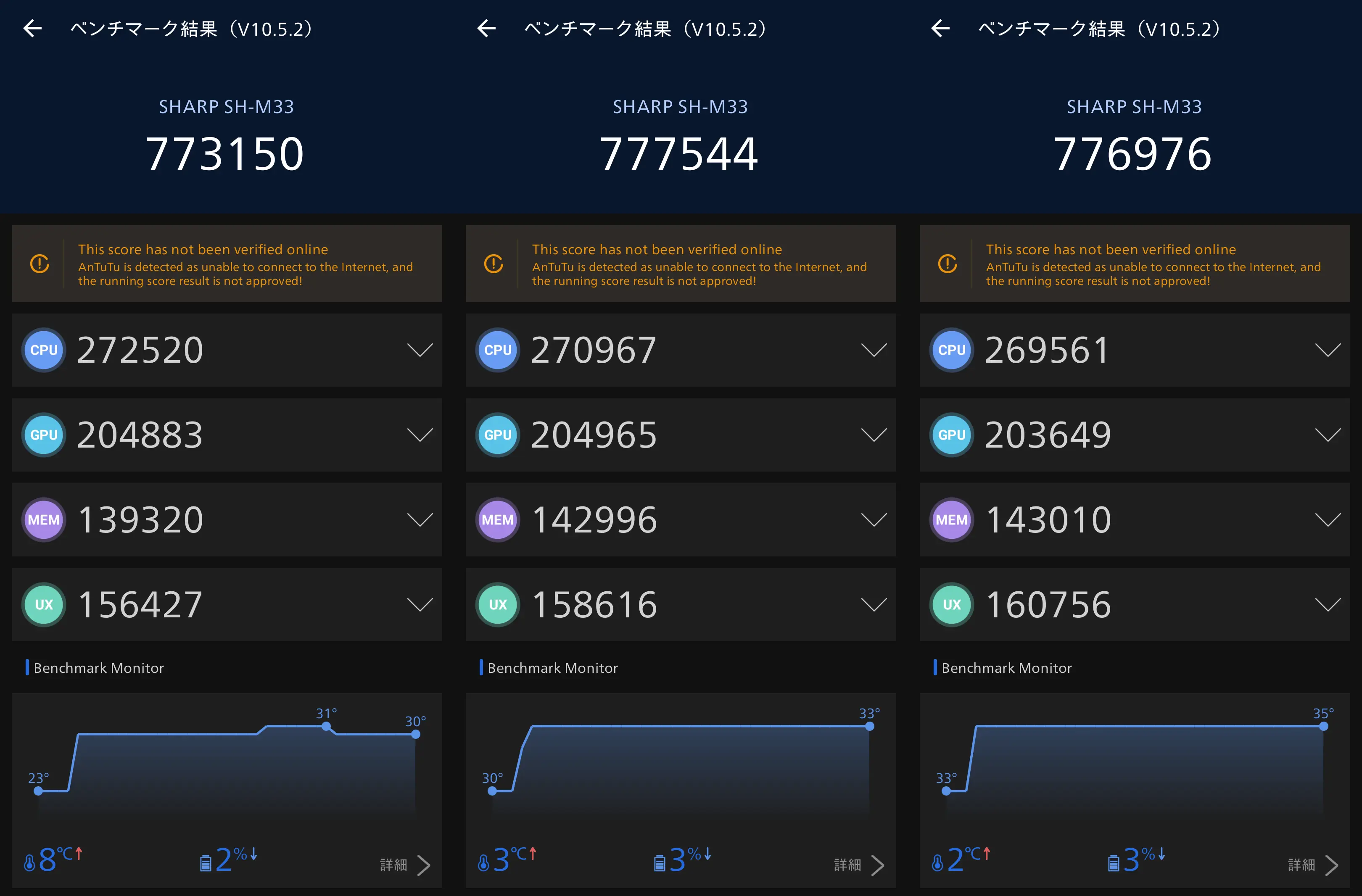Screen dimensions: 1362x896
Task: Select the 35° point on temperature graph
Action: click(x=1323, y=726)
